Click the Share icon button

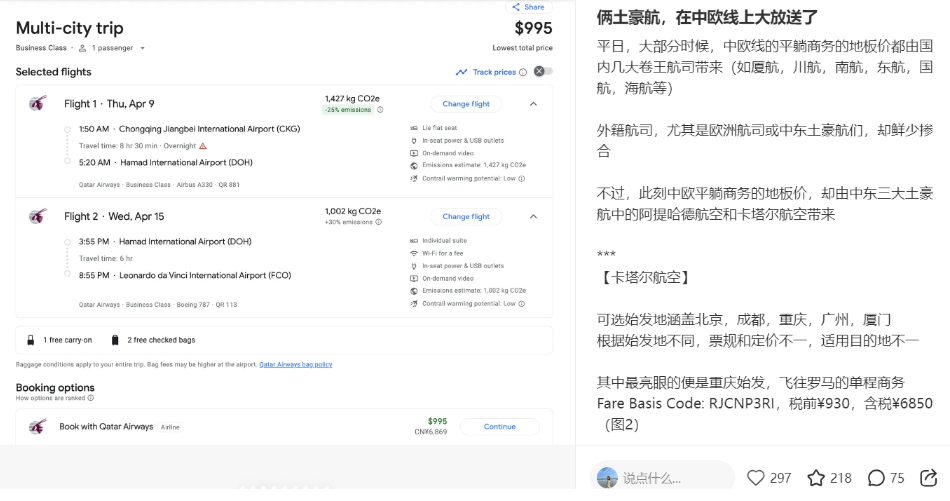click(529, 7)
